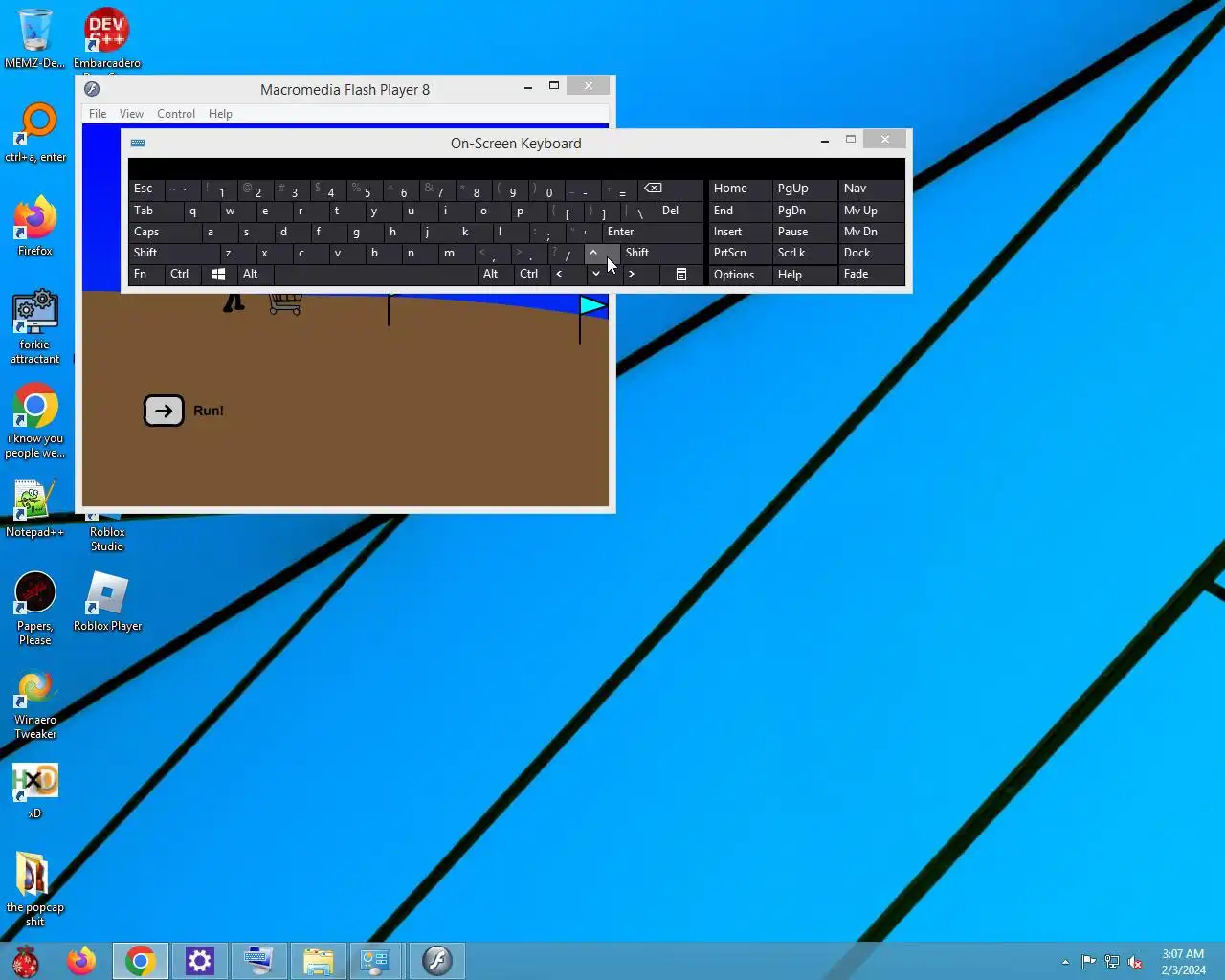Show hidden tray icons with the arrow

click(x=1065, y=962)
